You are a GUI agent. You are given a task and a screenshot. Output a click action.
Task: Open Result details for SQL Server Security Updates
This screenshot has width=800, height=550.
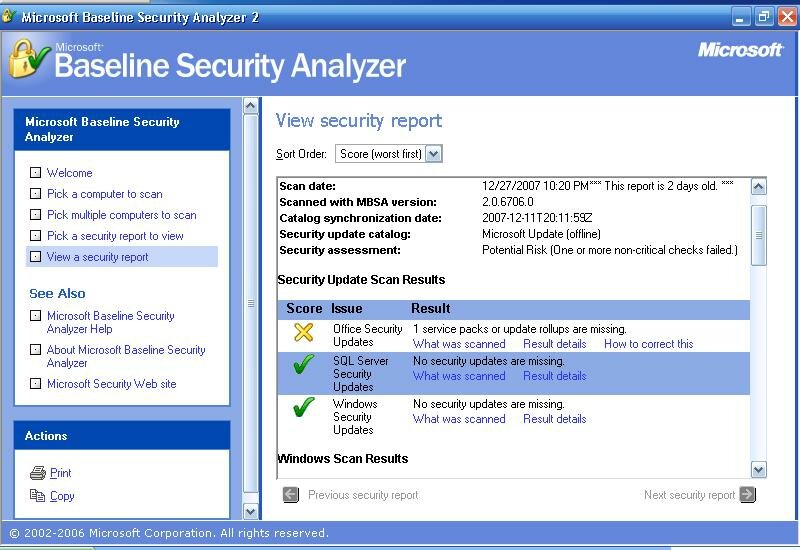[x=555, y=376]
